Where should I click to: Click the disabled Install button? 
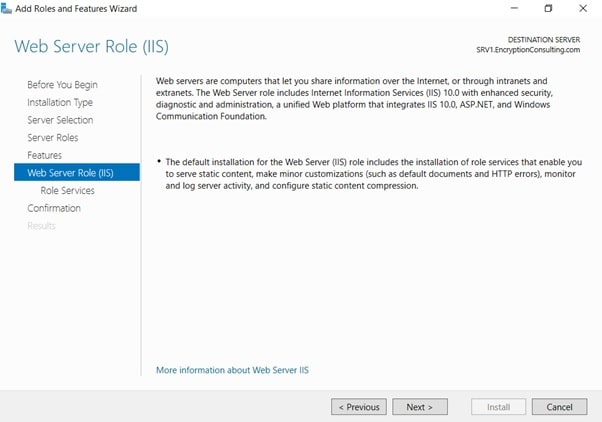tap(498, 407)
